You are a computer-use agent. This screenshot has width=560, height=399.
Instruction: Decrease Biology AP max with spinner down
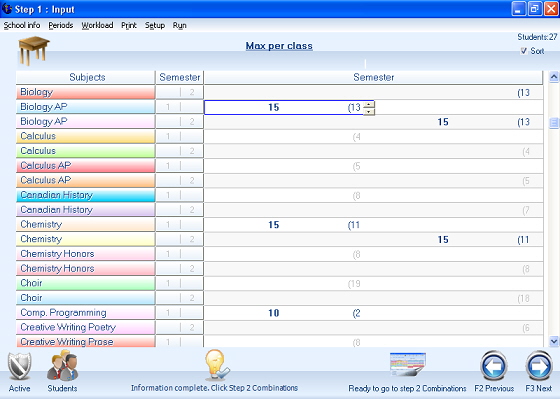coord(369,111)
